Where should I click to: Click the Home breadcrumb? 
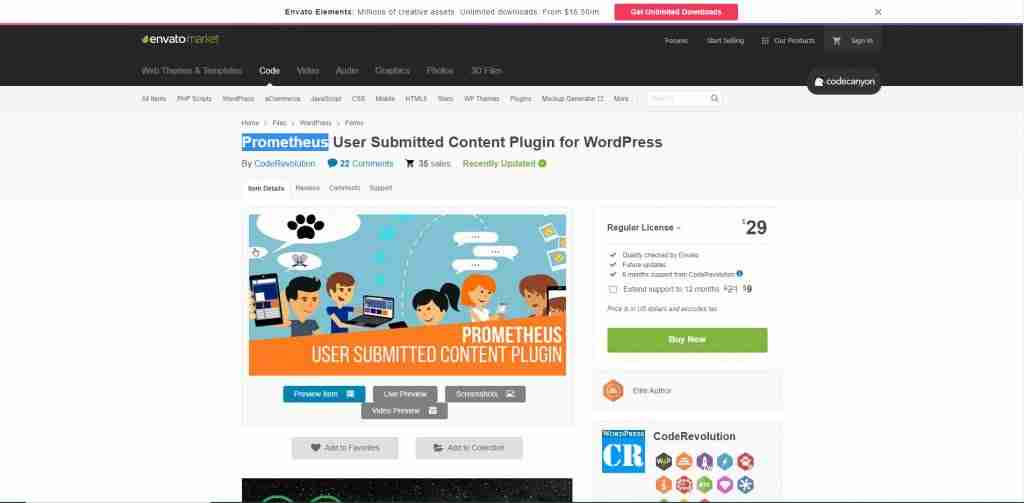pos(250,123)
